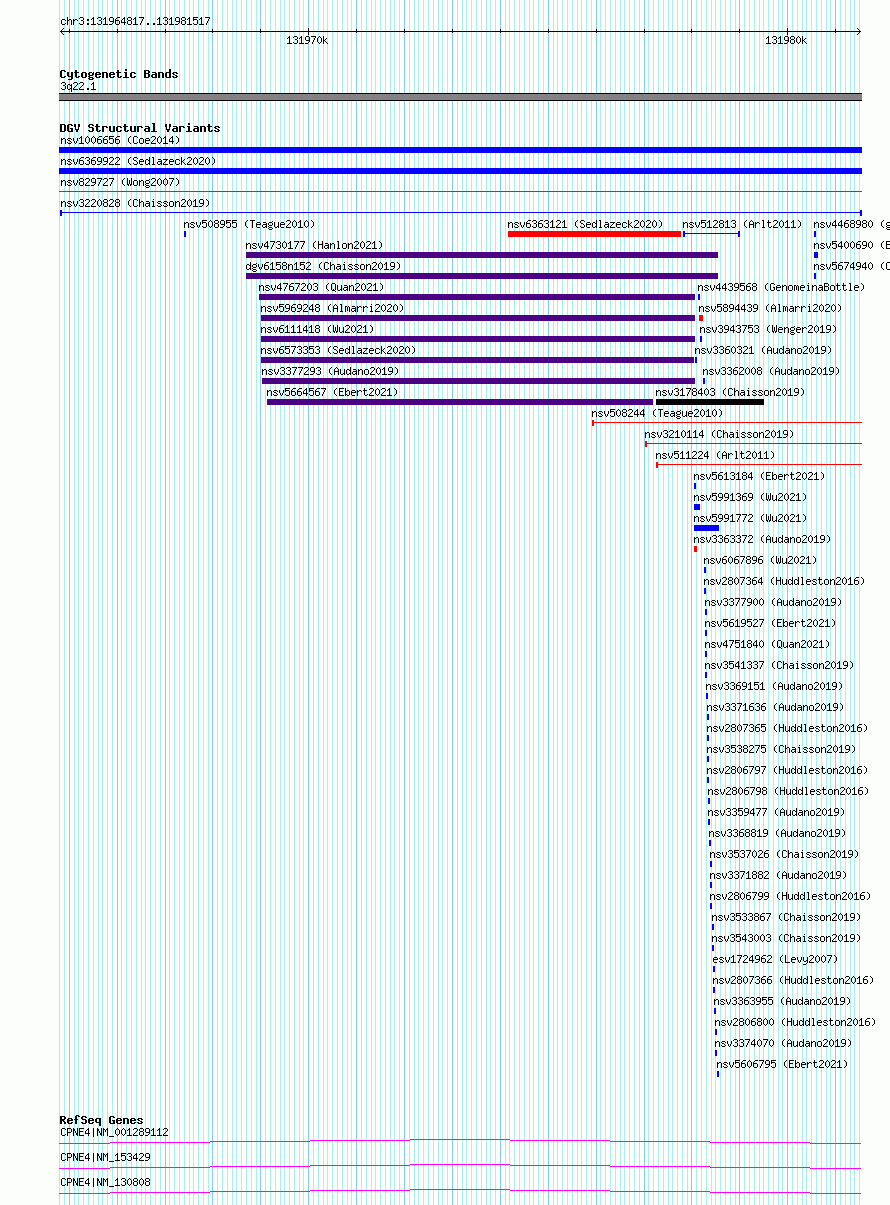This screenshot has height=1205, width=890.
Task: Select variant nsv3371882 (Audano2019)
Action: pos(779,875)
